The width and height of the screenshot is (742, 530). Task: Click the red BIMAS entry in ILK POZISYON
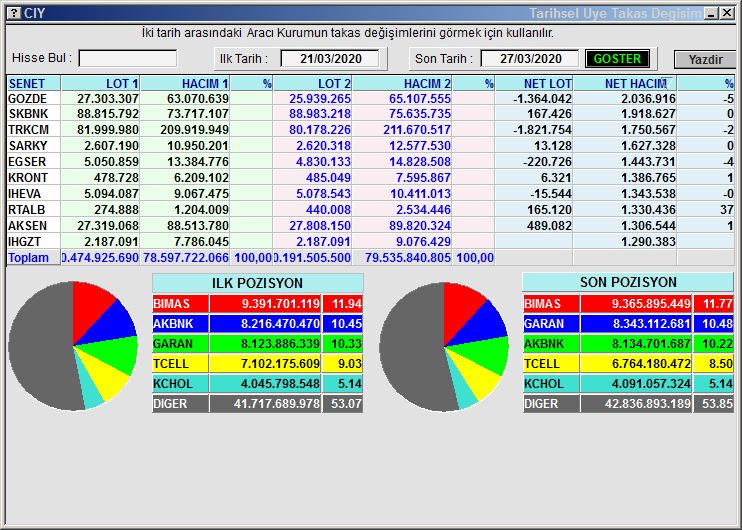(236, 304)
